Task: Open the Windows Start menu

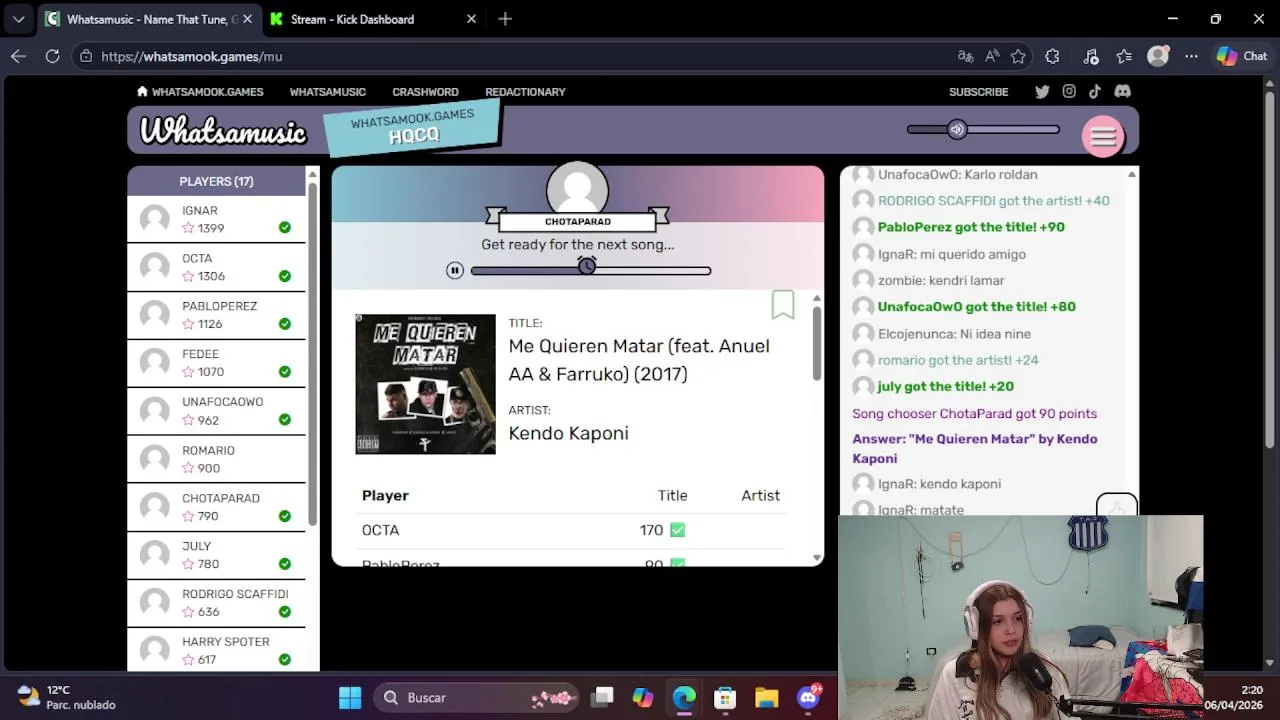Action: [x=350, y=697]
